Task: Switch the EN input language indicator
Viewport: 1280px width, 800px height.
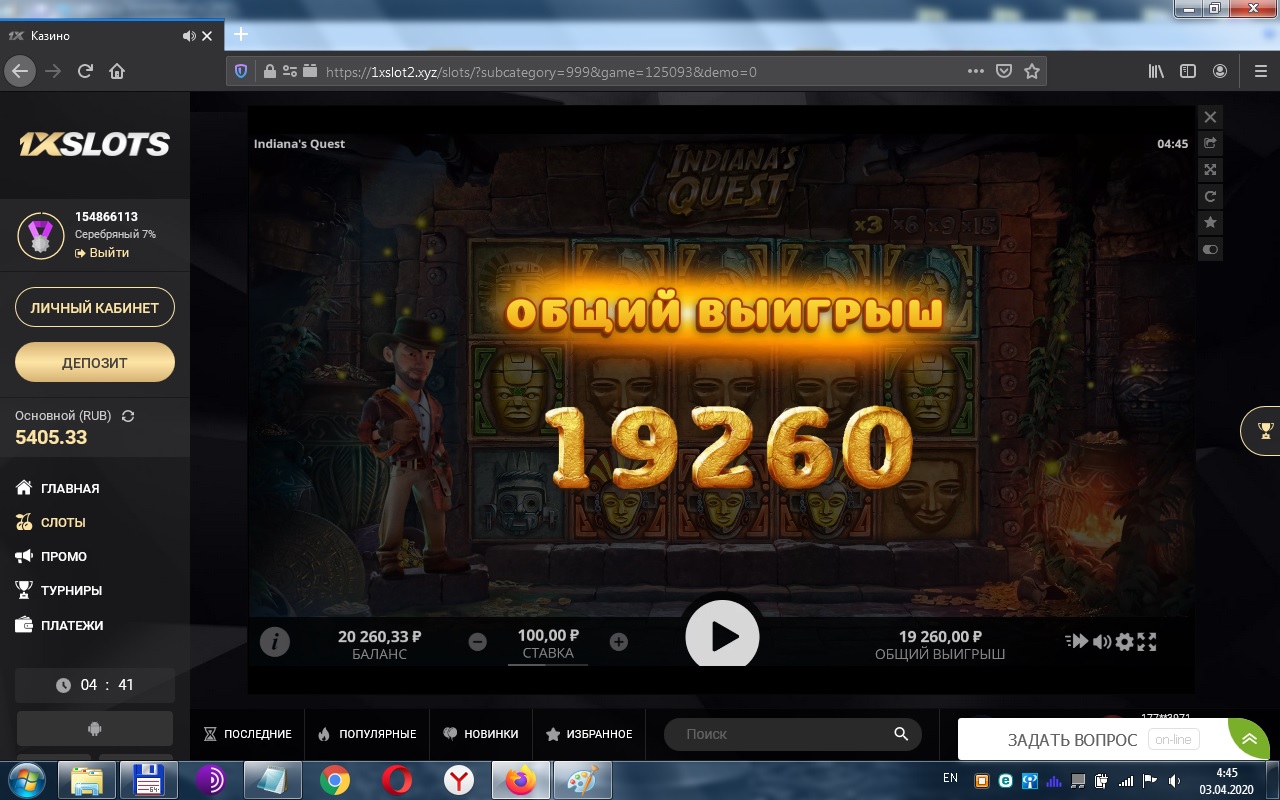Action: (950, 778)
